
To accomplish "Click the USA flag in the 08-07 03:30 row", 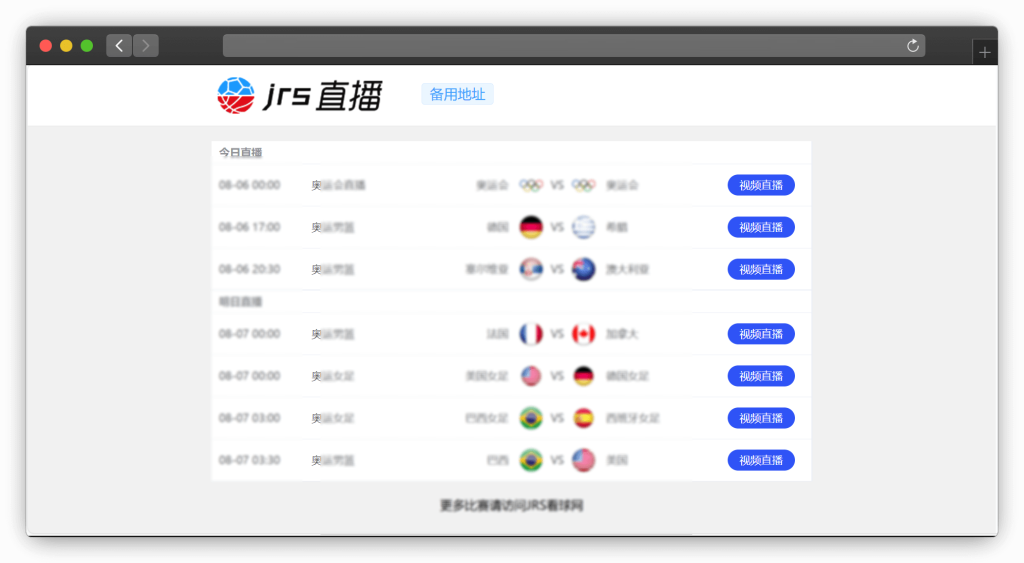I will click(583, 460).
